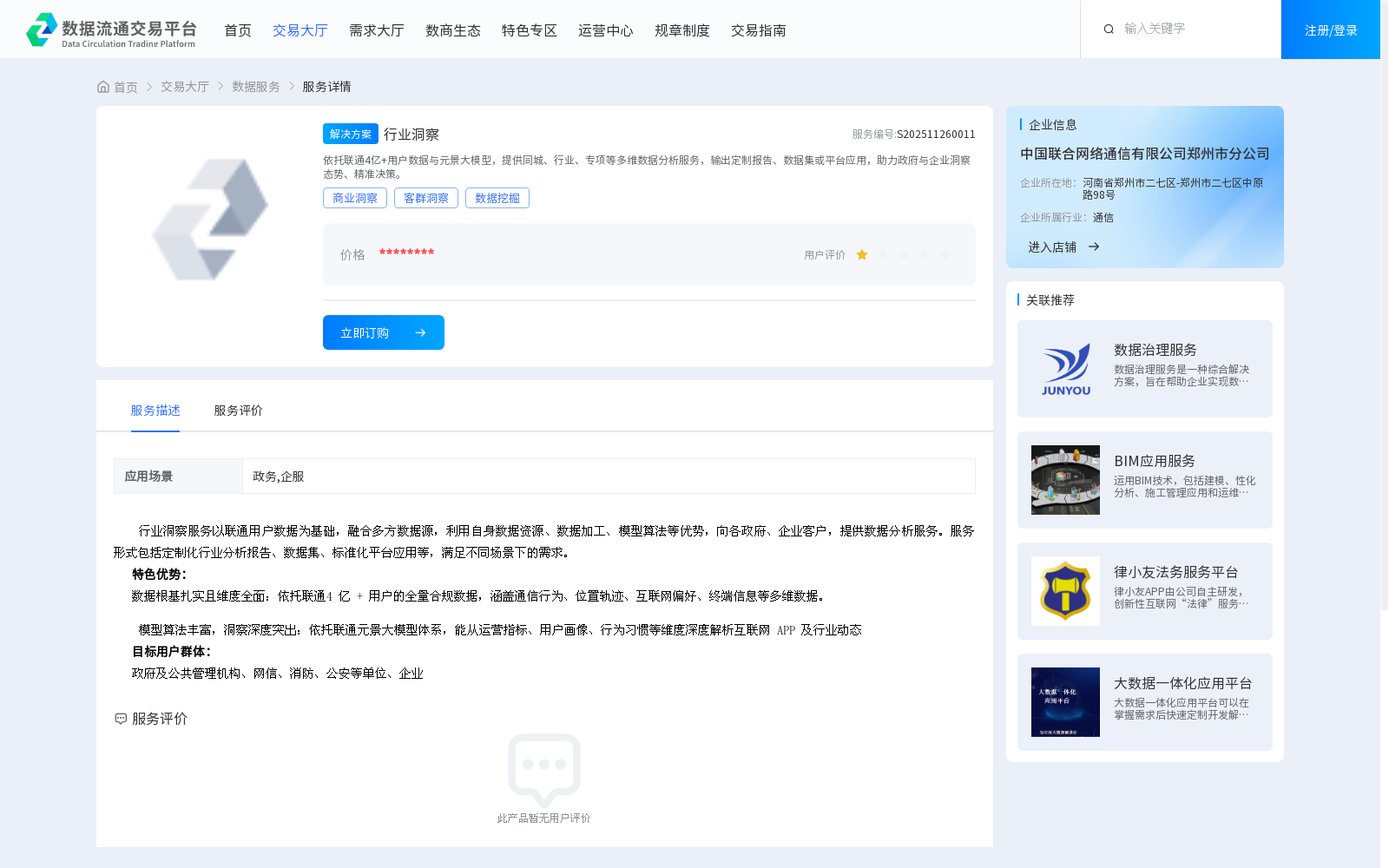The height and width of the screenshot is (868, 1389).
Task: Click the 注册/登录 button
Action: click(x=1331, y=30)
